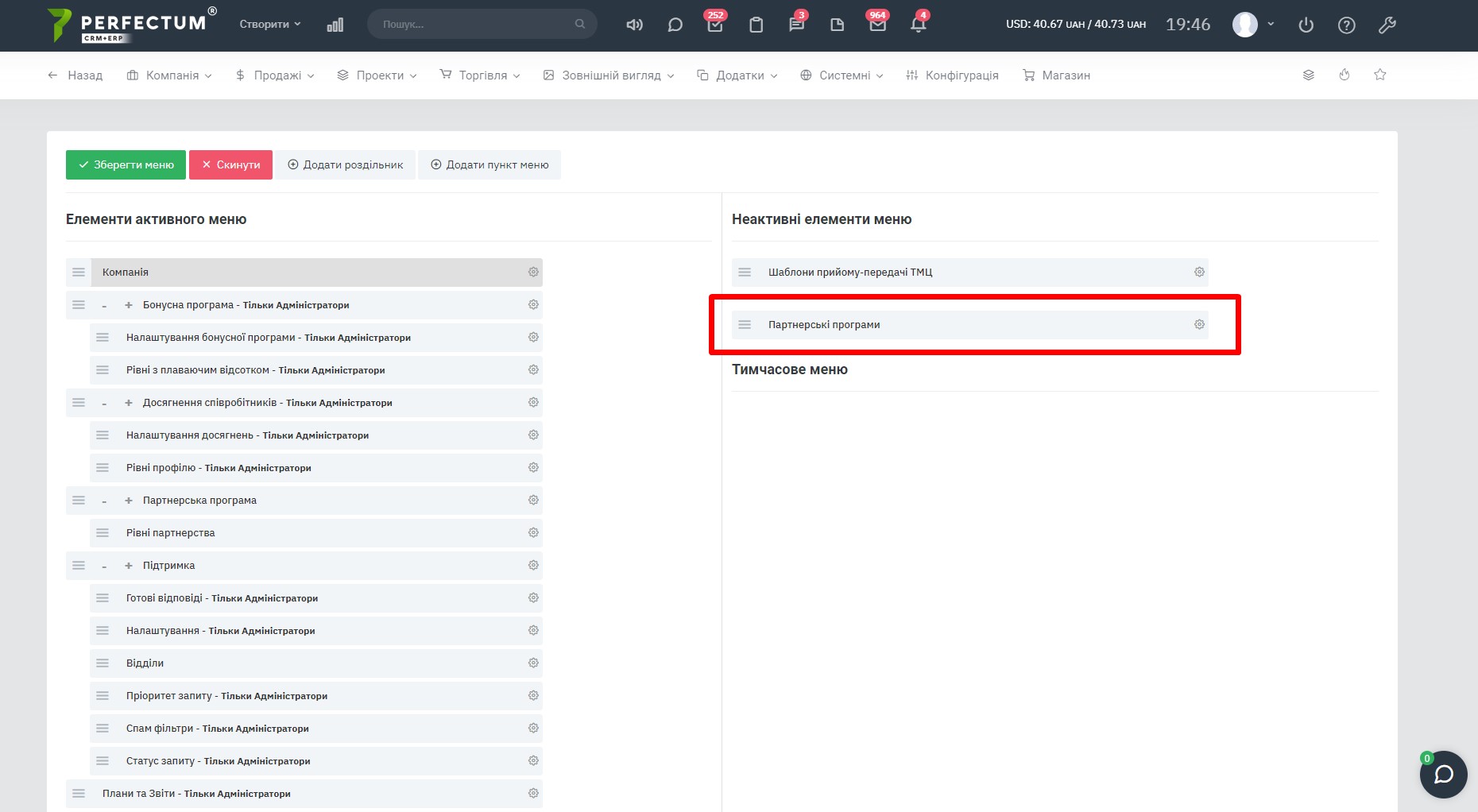
Task: Open the notifications bell icon
Action: (918, 25)
